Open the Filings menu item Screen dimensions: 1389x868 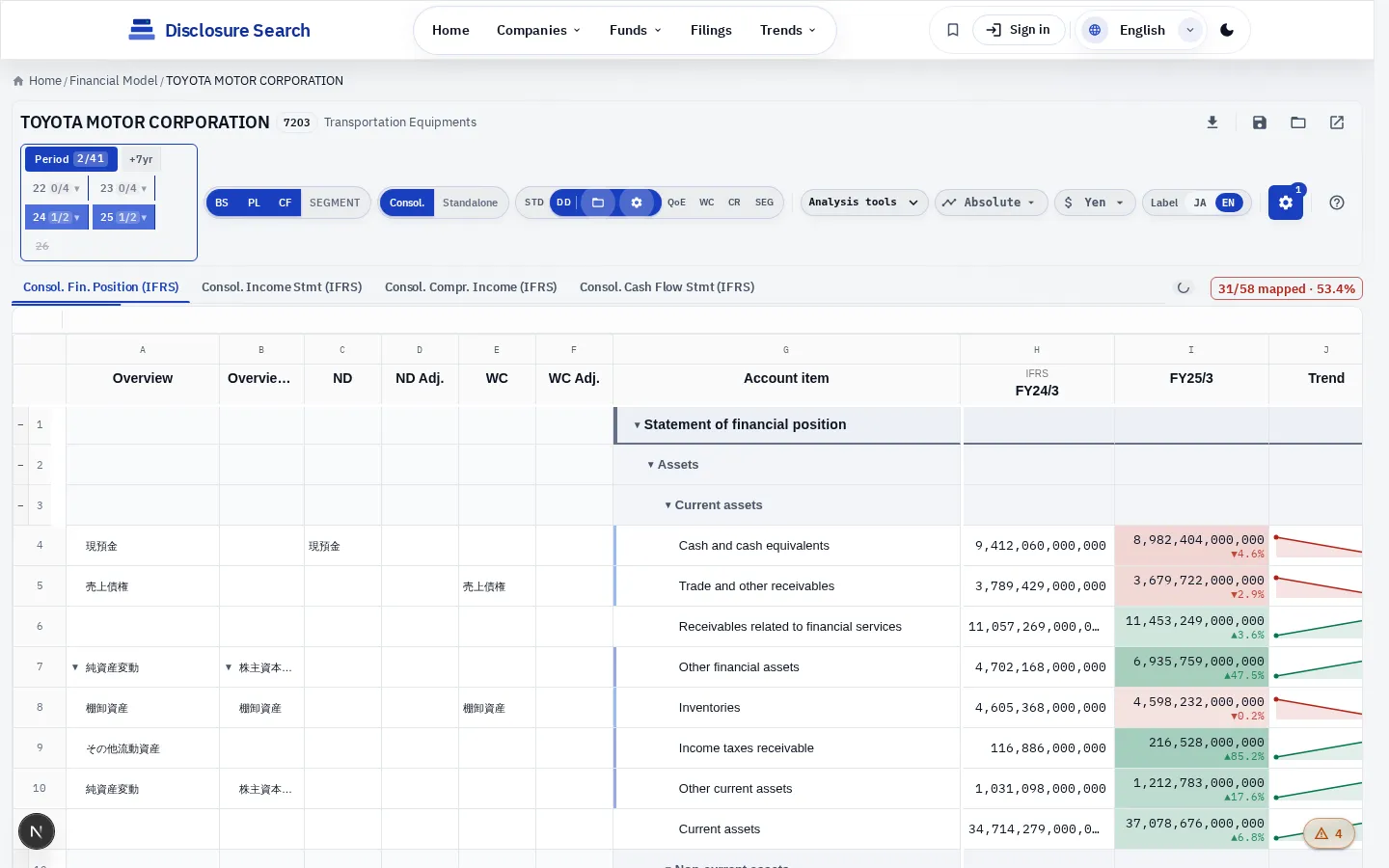tap(711, 30)
